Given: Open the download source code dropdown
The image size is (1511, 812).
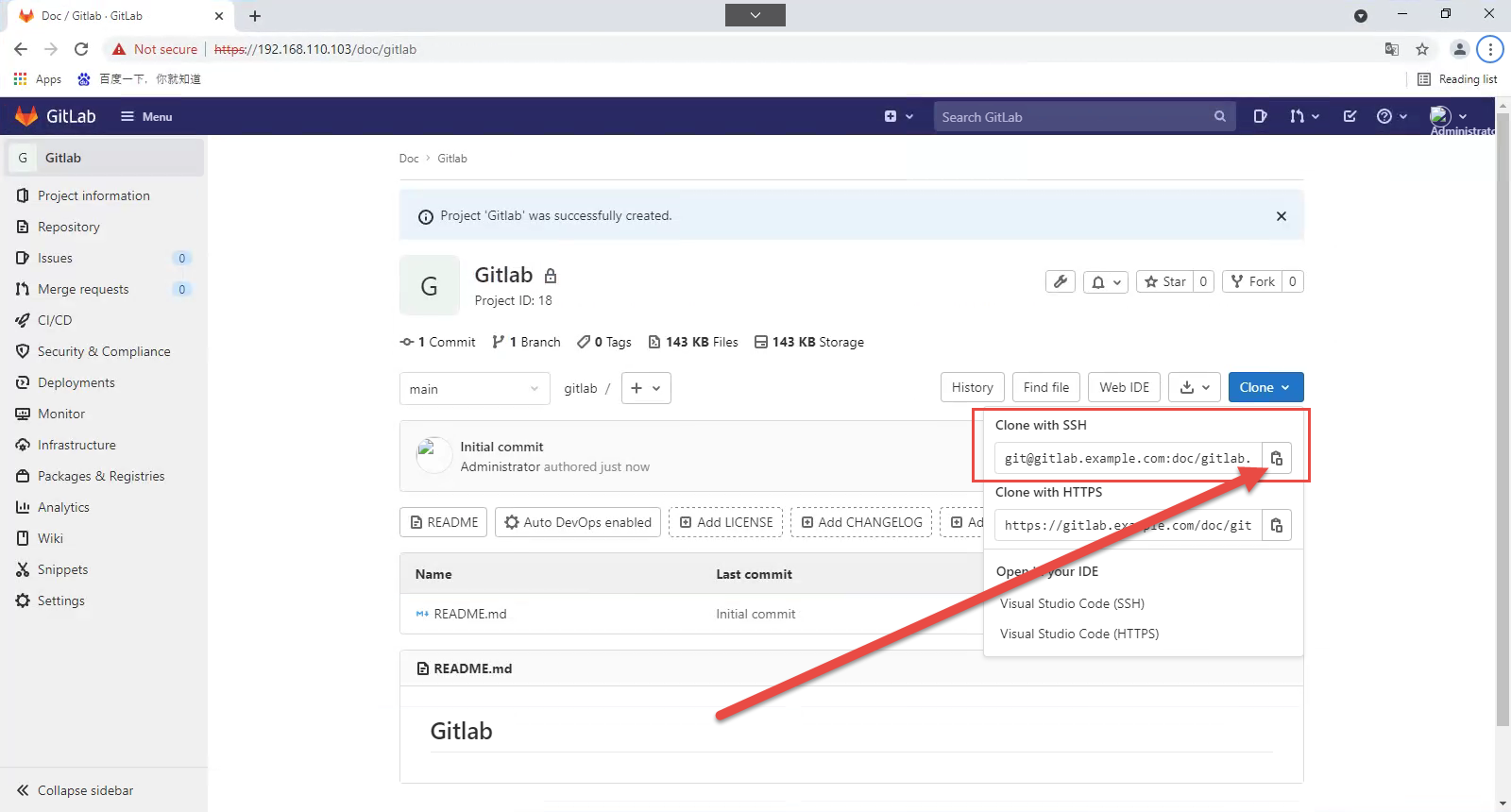Looking at the screenshot, I should tap(1195, 387).
